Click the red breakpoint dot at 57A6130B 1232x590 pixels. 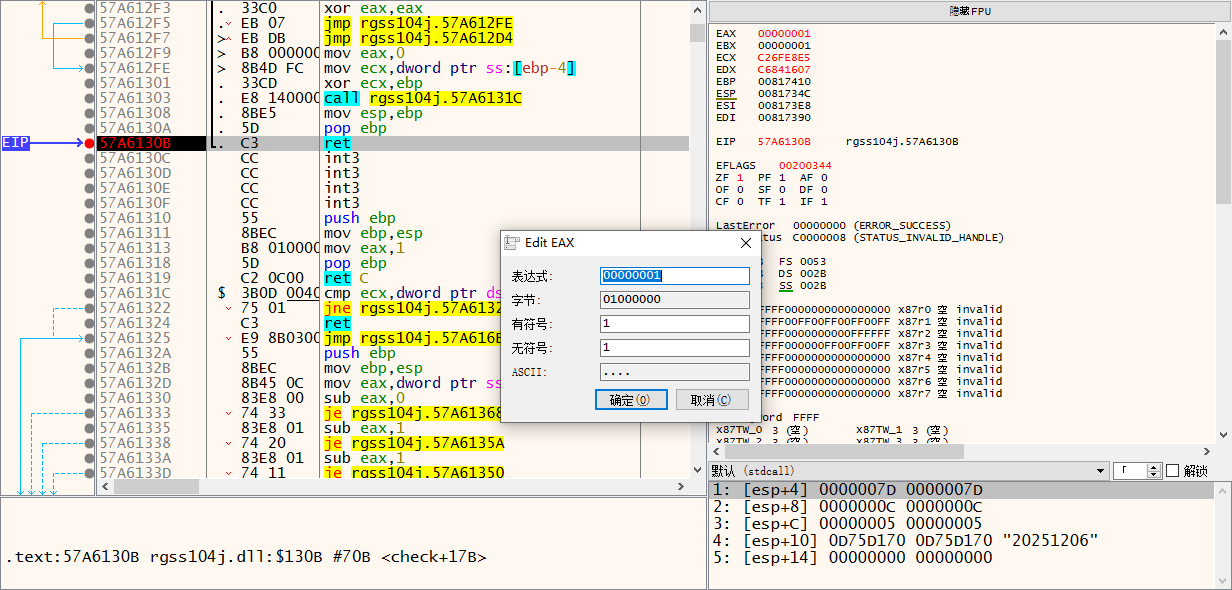coord(90,143)
